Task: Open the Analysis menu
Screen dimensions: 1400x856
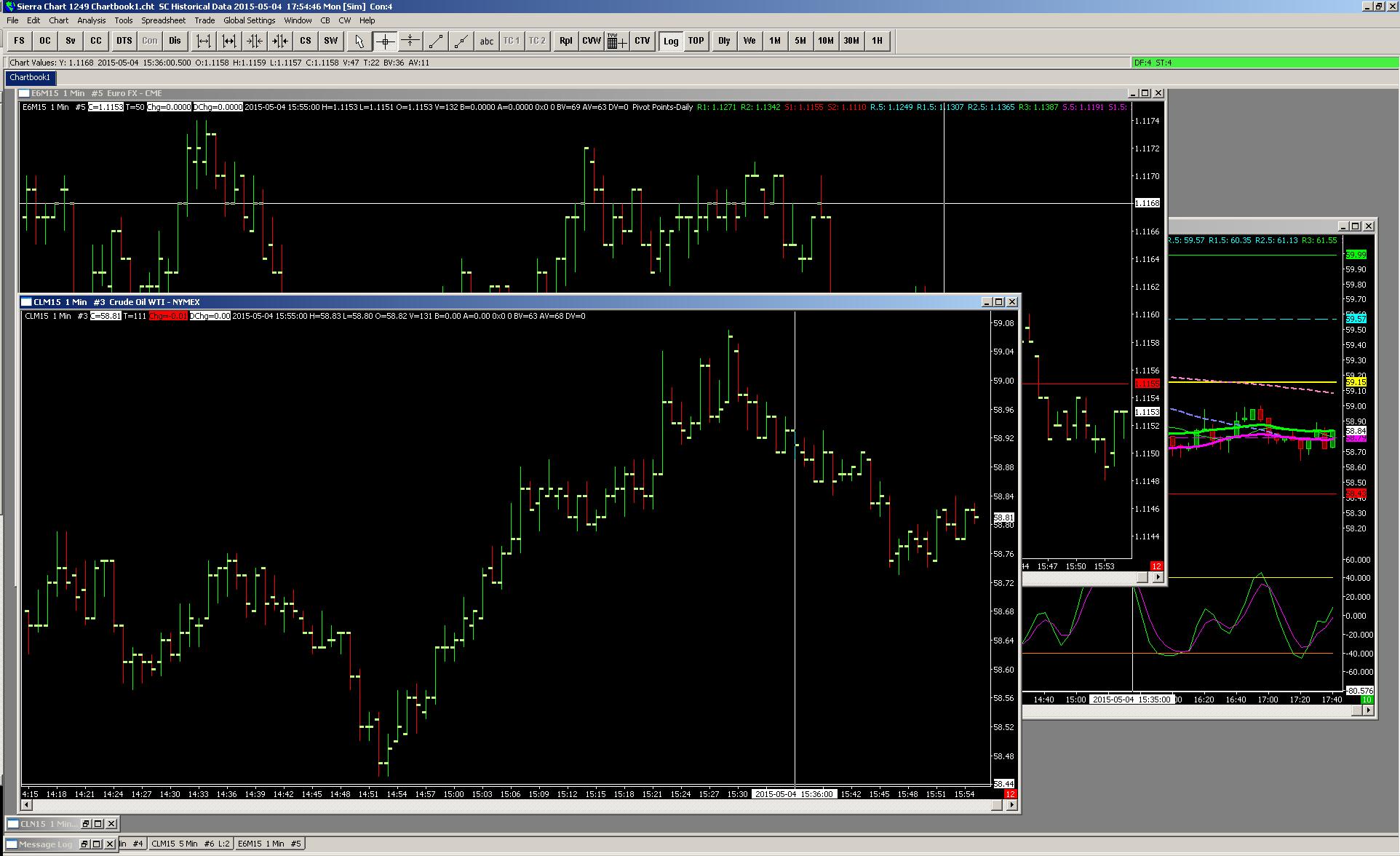Action: click(x=91, y=20)
